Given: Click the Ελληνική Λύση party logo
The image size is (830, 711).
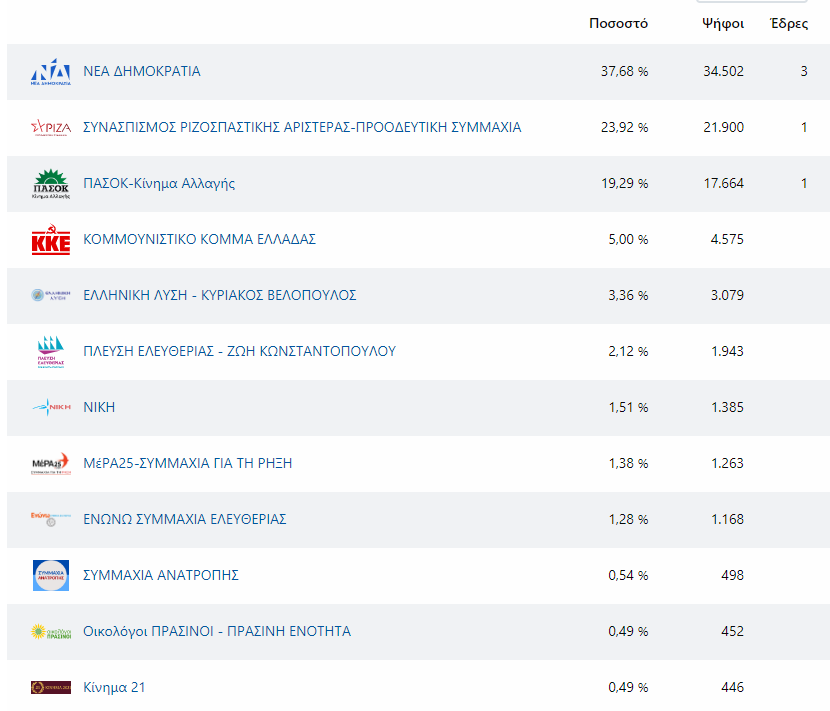Looking at the screenshot, I should click(51, 296).
